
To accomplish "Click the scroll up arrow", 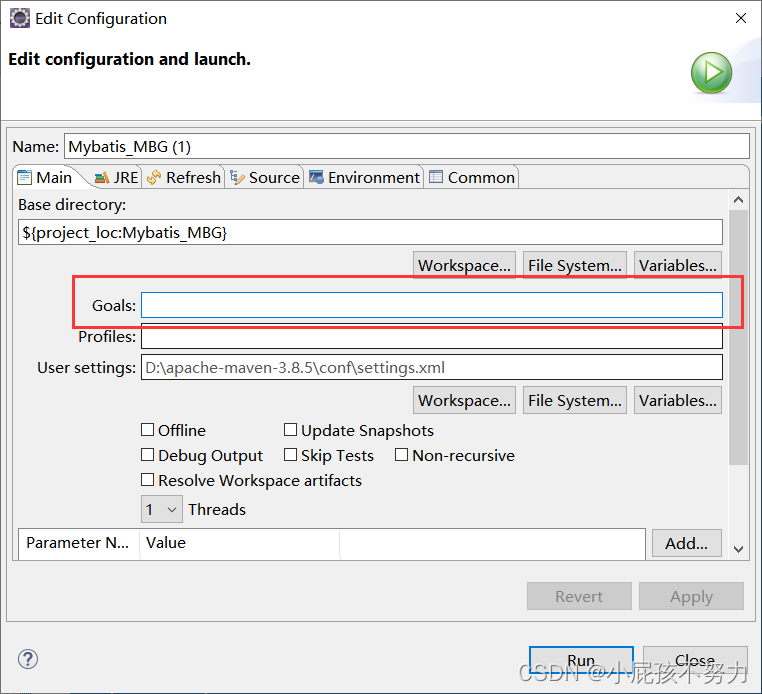I will pos(738,200).
